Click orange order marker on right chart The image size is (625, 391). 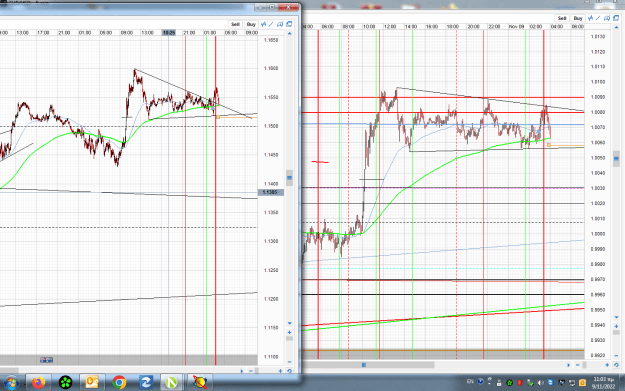(548, 145)
